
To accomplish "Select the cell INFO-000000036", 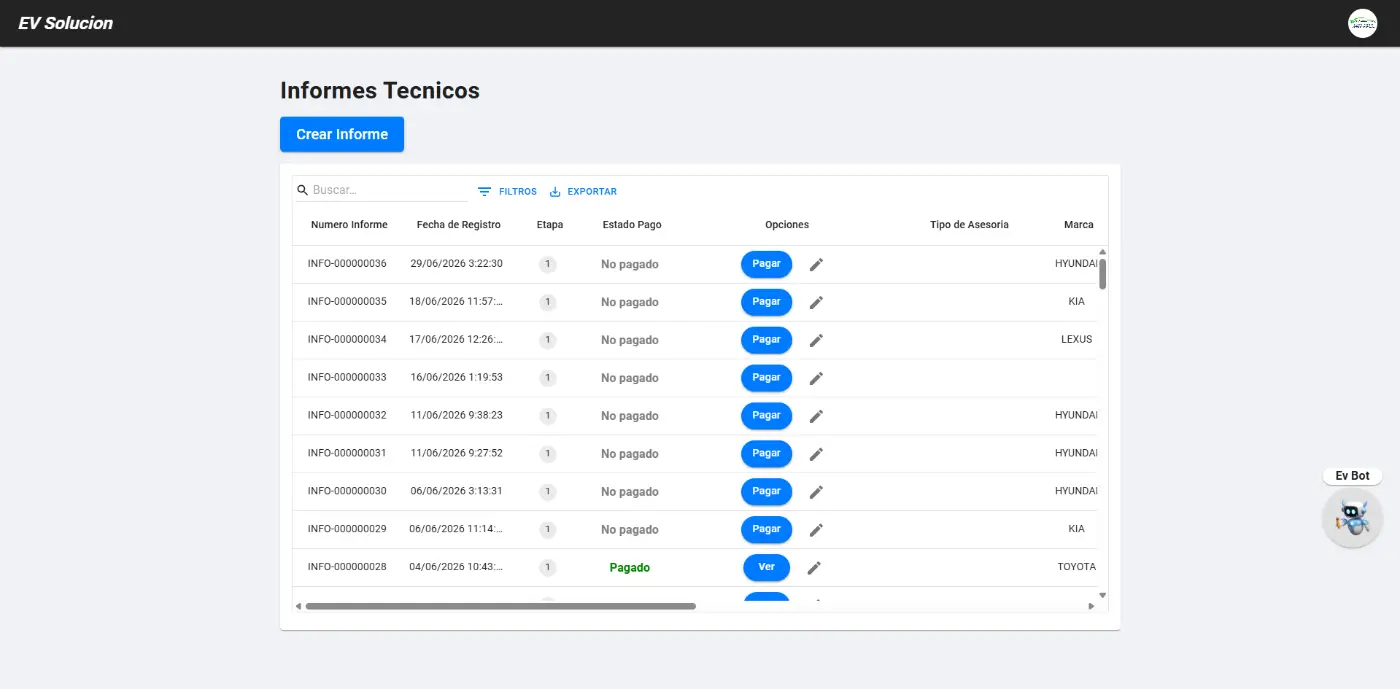I will coord(347,264).
